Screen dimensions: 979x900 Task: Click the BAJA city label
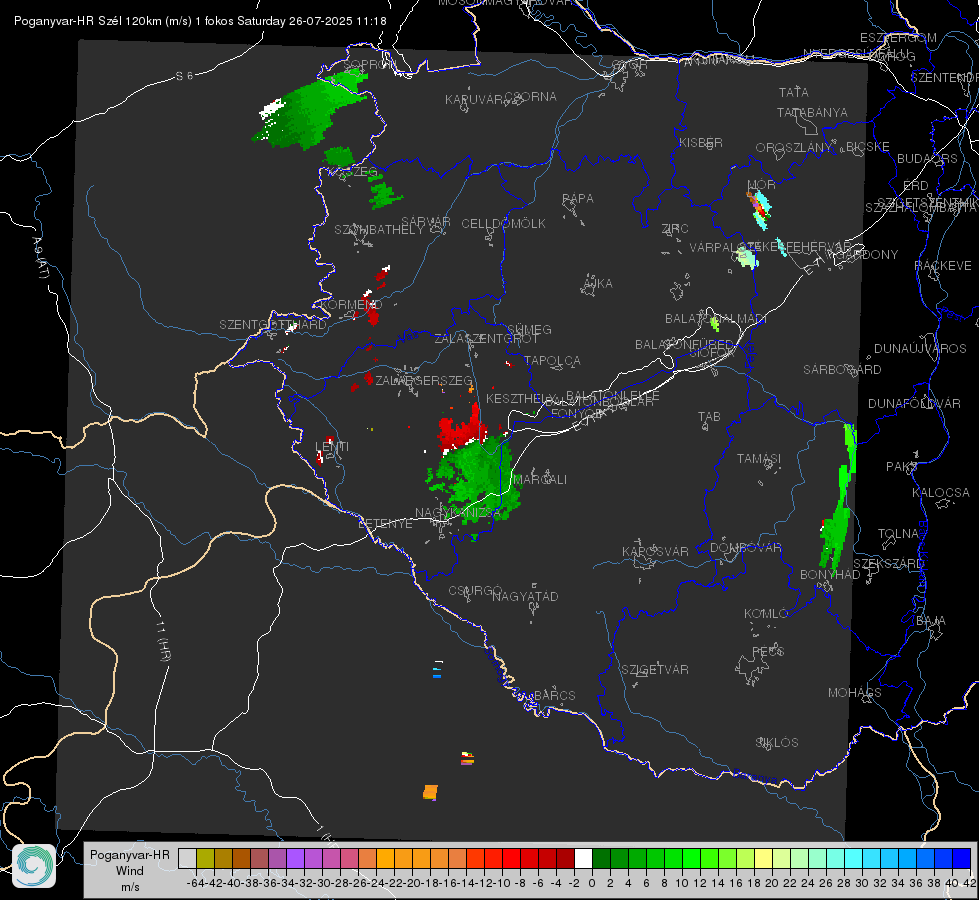point(931,621)
